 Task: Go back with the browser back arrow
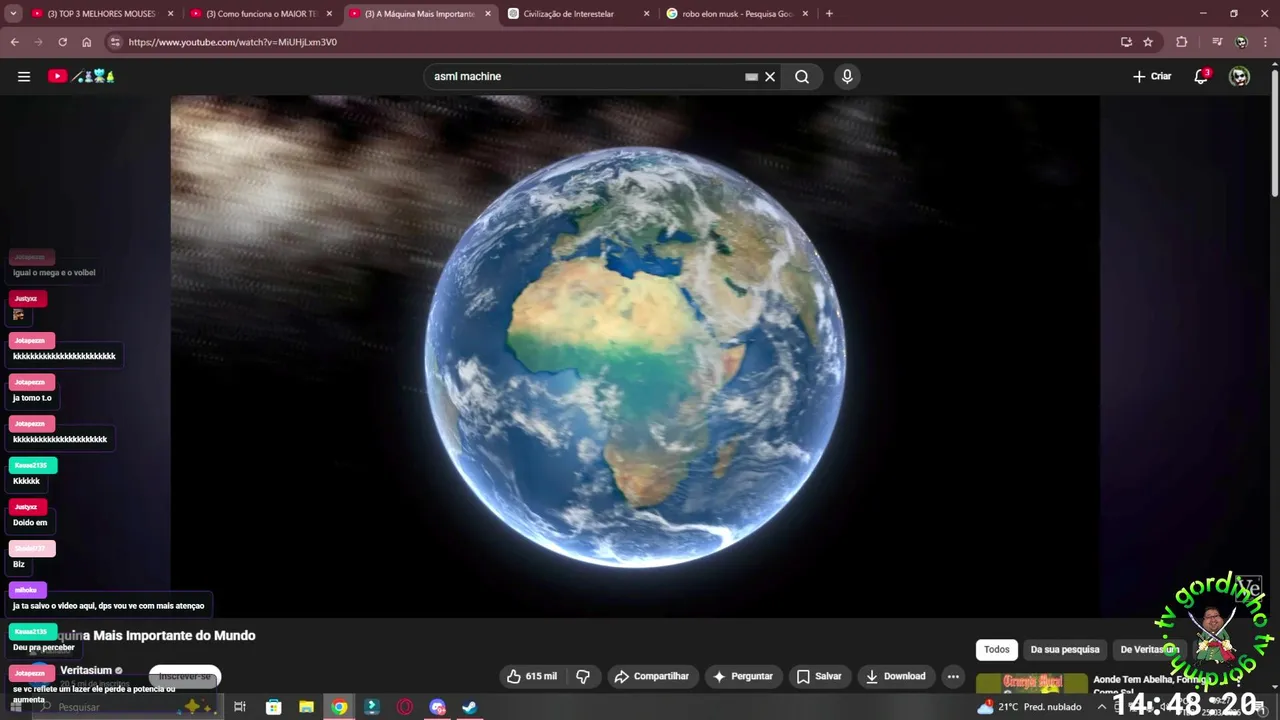click(x=14, y=42)
